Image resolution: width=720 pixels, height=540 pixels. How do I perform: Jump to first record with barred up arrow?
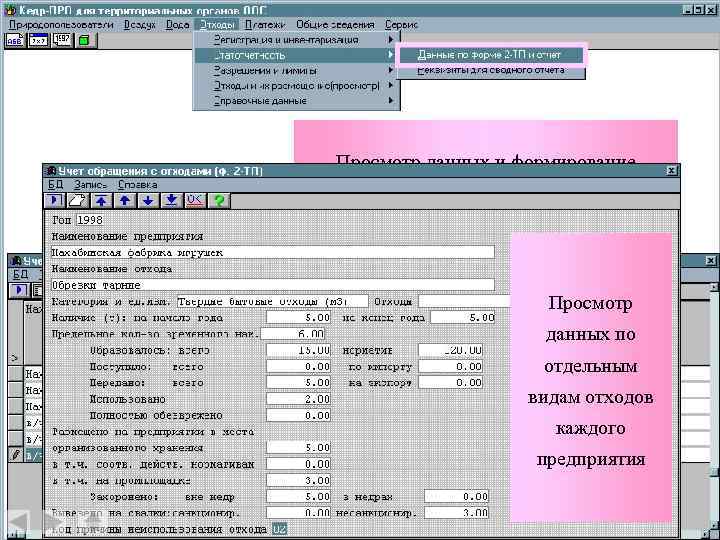click(101, 201)
